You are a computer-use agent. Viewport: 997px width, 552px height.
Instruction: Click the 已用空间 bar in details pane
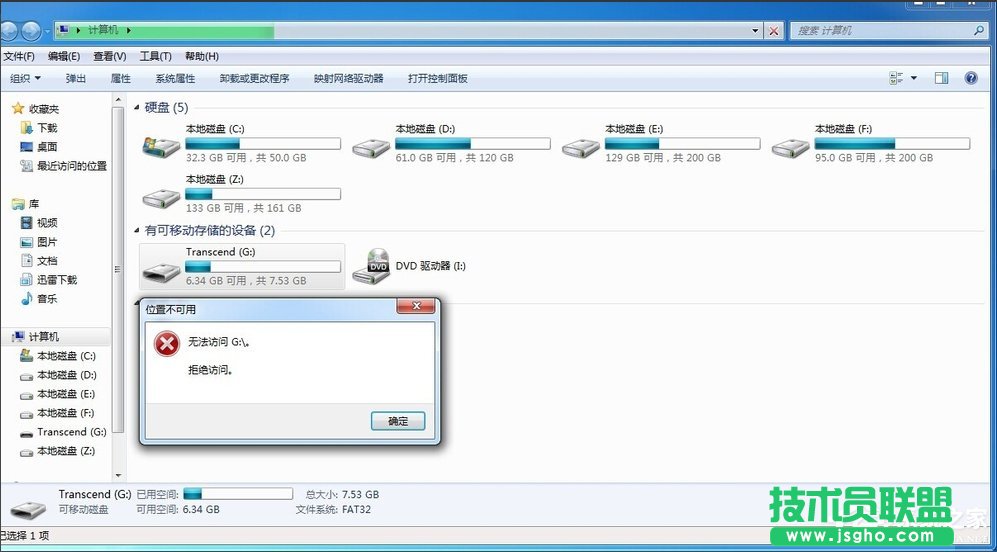(238, 493)
